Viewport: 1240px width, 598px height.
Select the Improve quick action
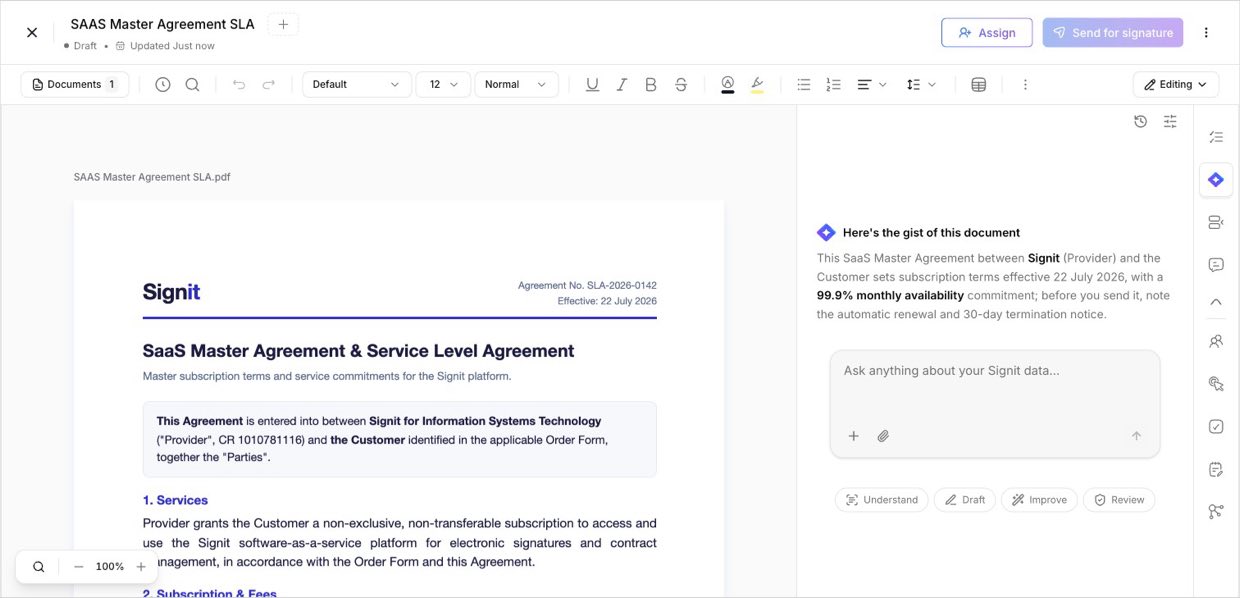coord(1039,500)
